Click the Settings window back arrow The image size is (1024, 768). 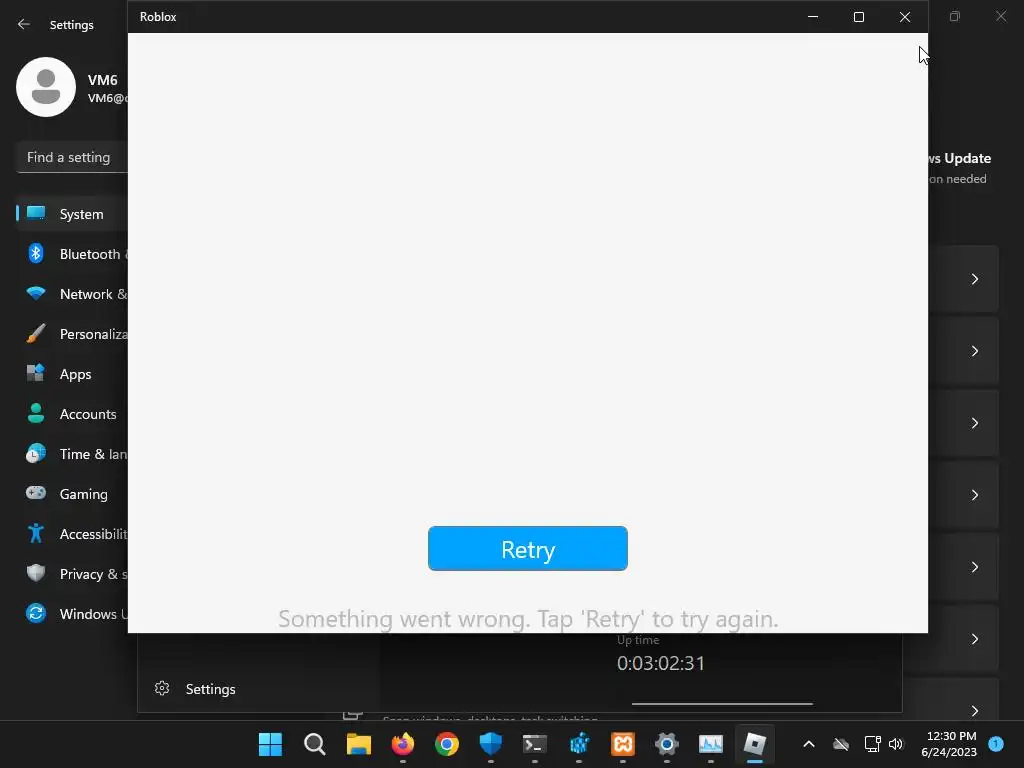coord(24,24)
